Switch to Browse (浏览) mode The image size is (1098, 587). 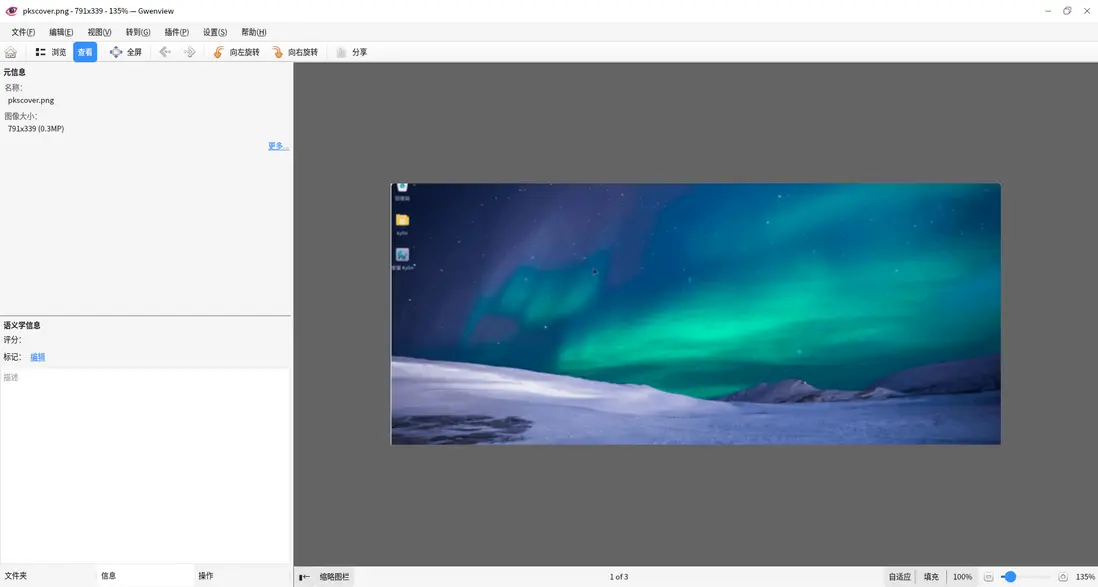tap(51, 52)
